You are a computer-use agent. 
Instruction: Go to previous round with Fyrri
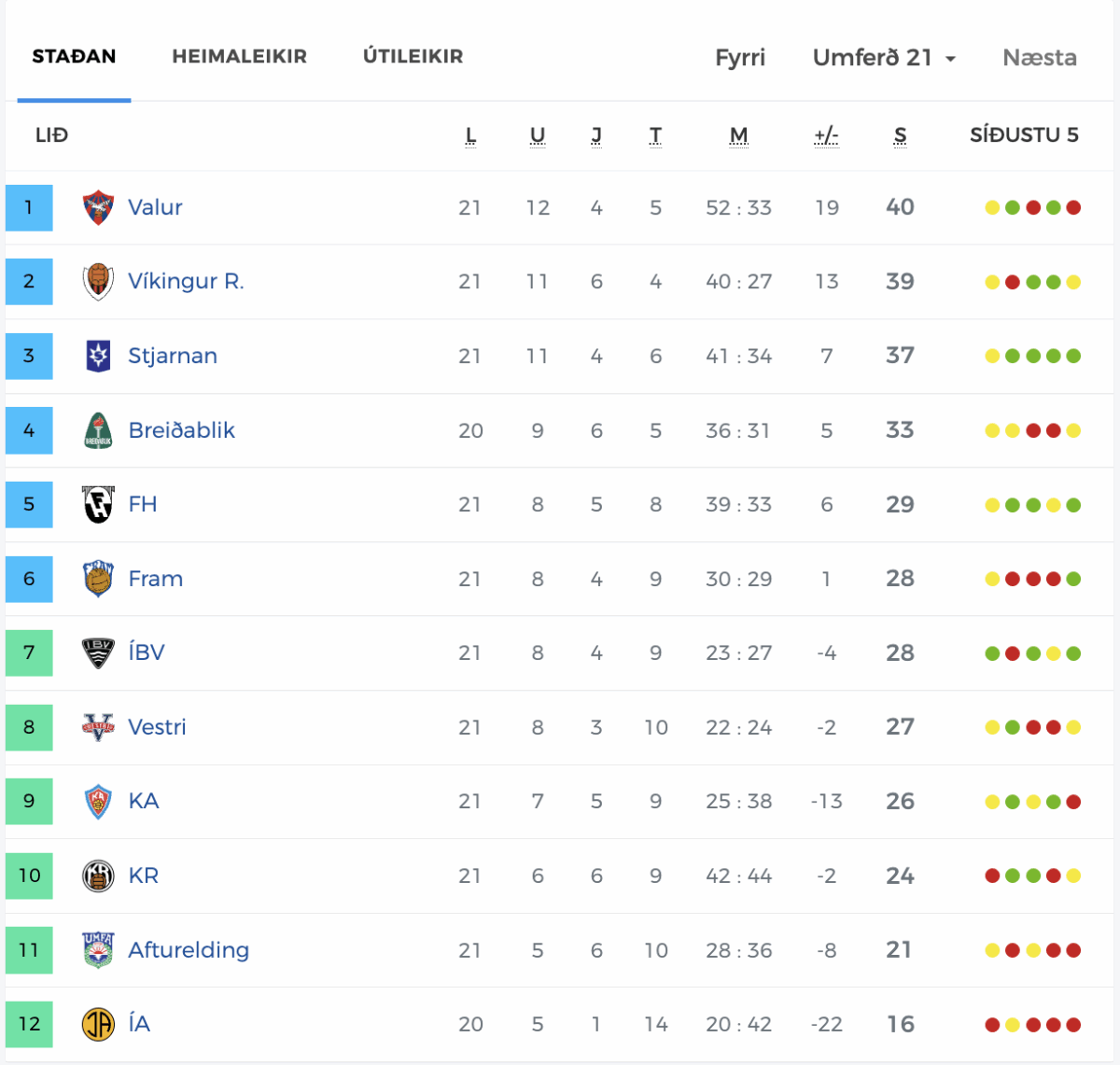coord(740,58)
